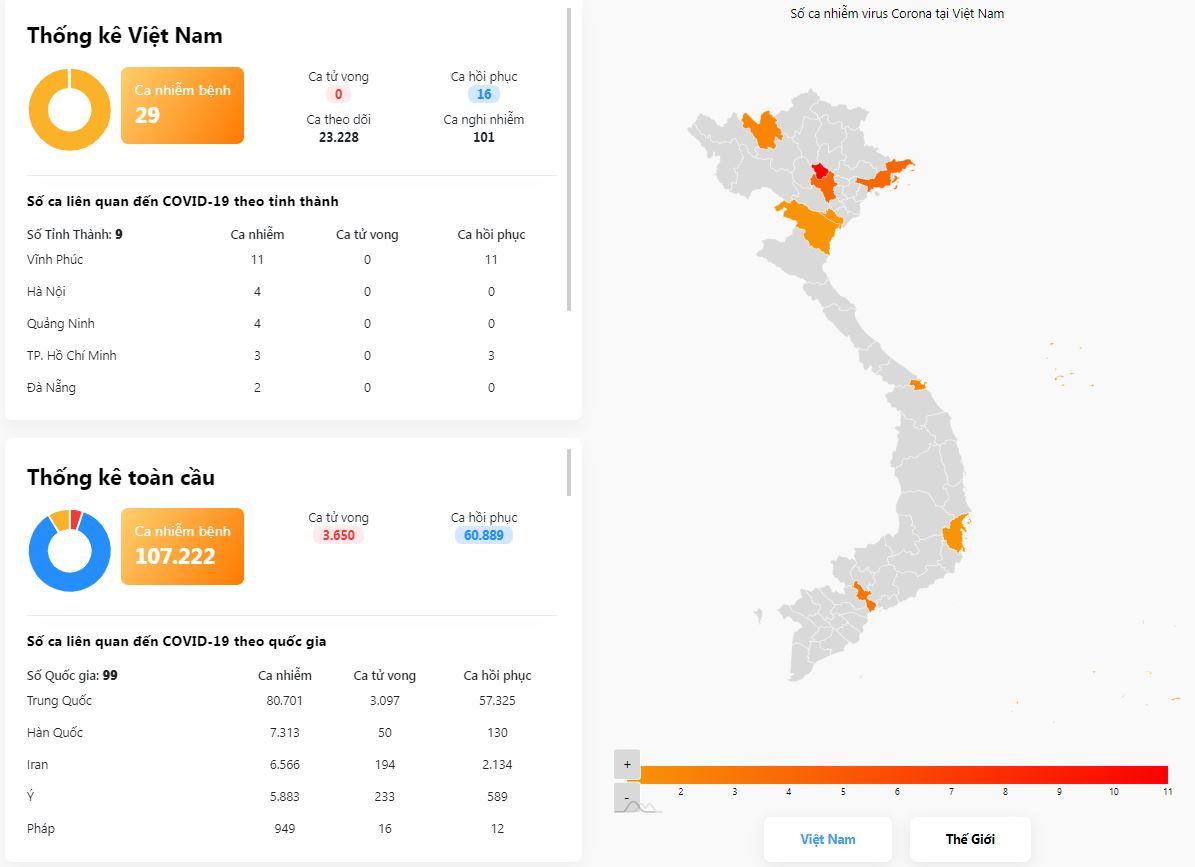
Task: Click the scrollbar of the global statistics panel
Action: pos(569,472)
